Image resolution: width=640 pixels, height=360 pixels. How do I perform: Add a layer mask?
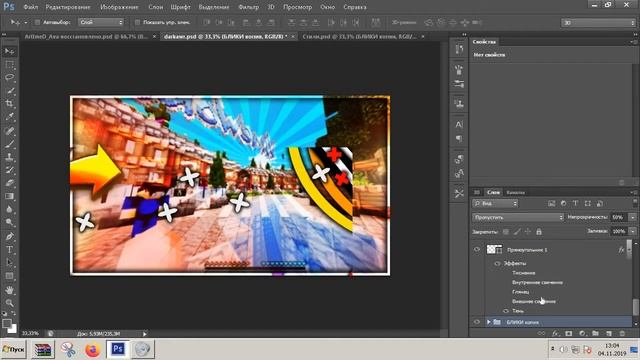tap(569, 333)
